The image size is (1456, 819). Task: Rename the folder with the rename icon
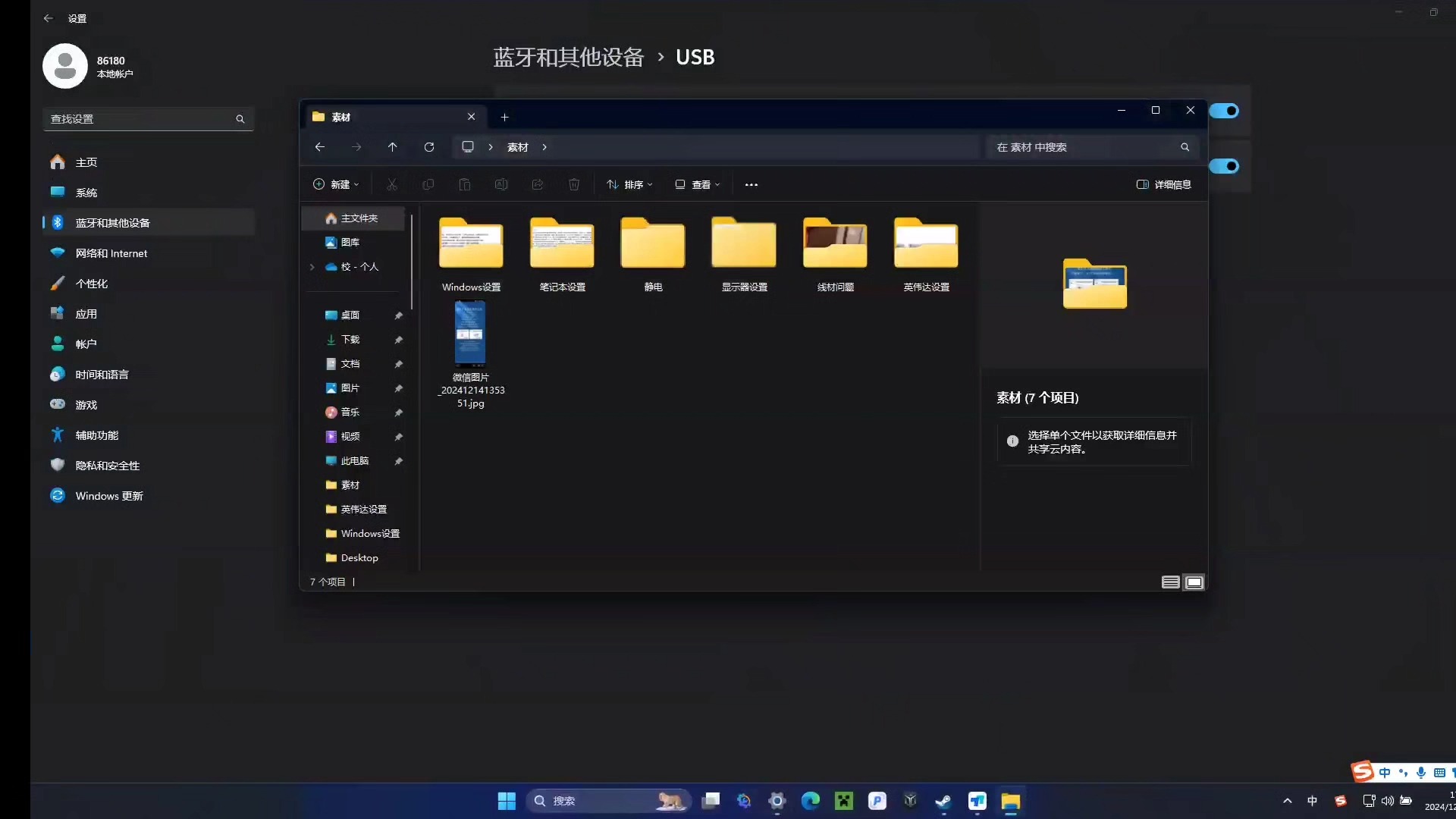point(501,184)
